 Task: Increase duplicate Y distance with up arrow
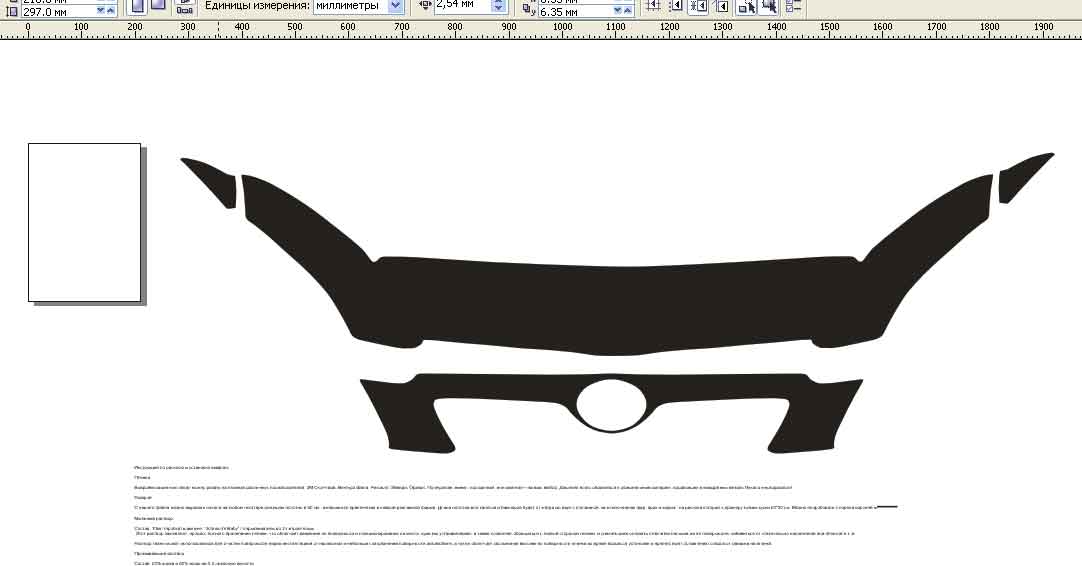click(x=627, y=11)
